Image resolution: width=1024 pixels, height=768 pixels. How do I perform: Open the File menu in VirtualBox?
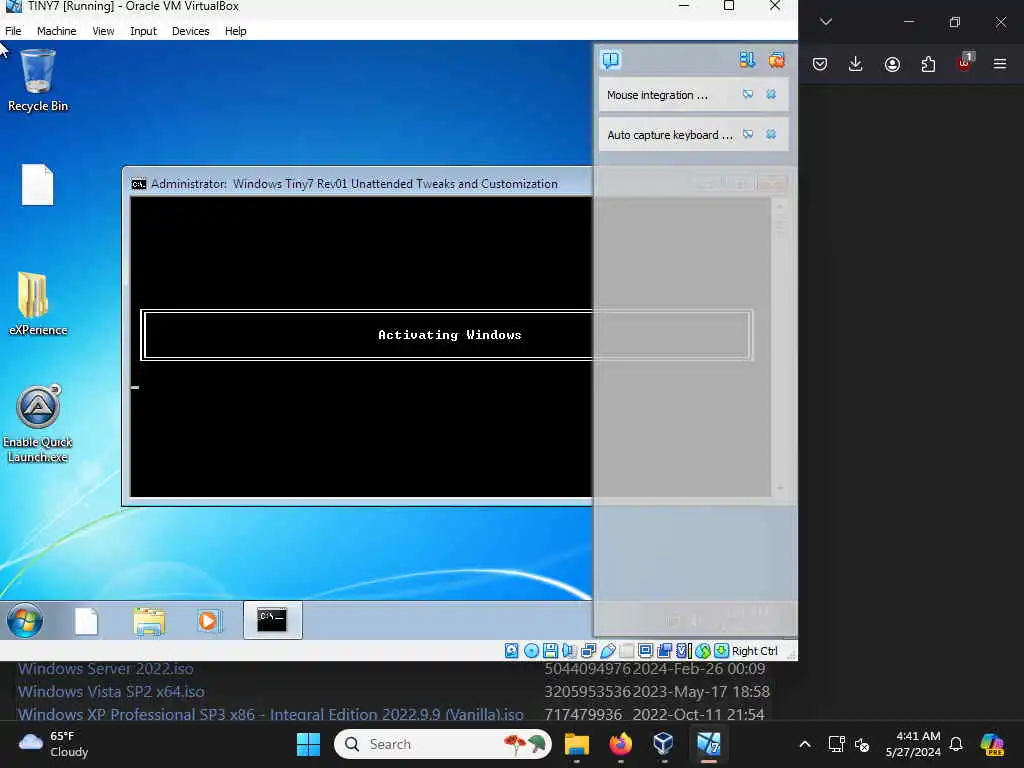[13, 31]
